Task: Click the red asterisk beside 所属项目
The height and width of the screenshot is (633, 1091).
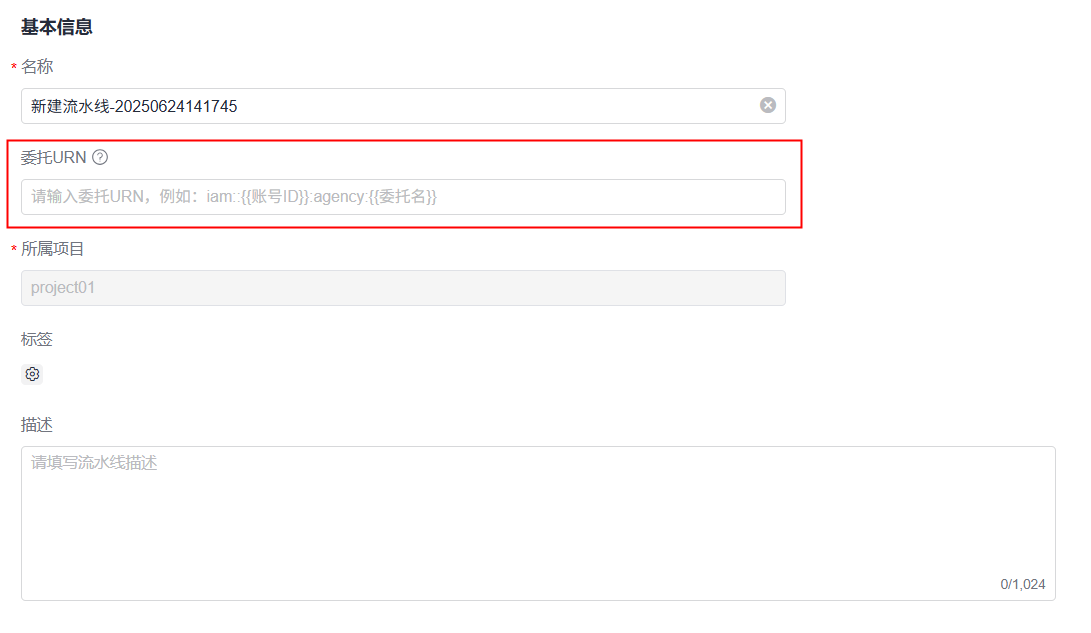Action: pyautogui.click(x=14, y=250)
